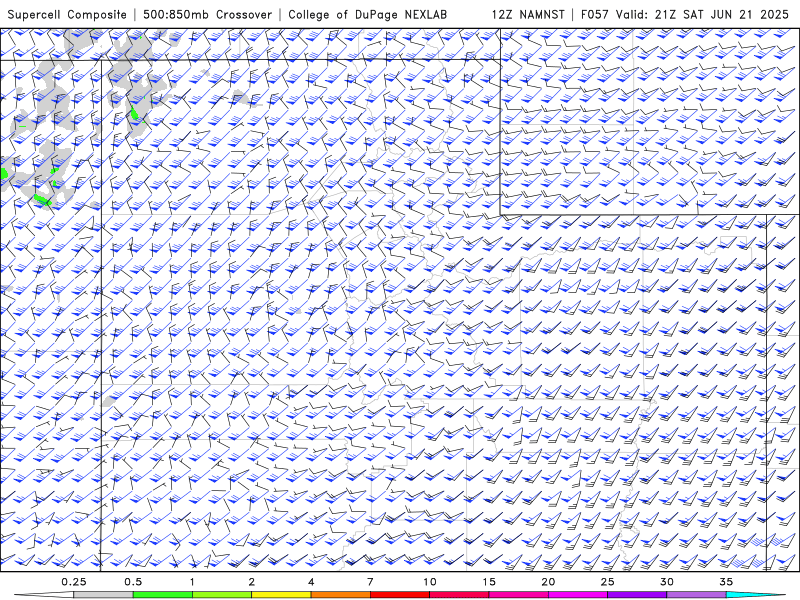Click the scale label 7 on the legend
800x600 pixels.
click(370, 582)
